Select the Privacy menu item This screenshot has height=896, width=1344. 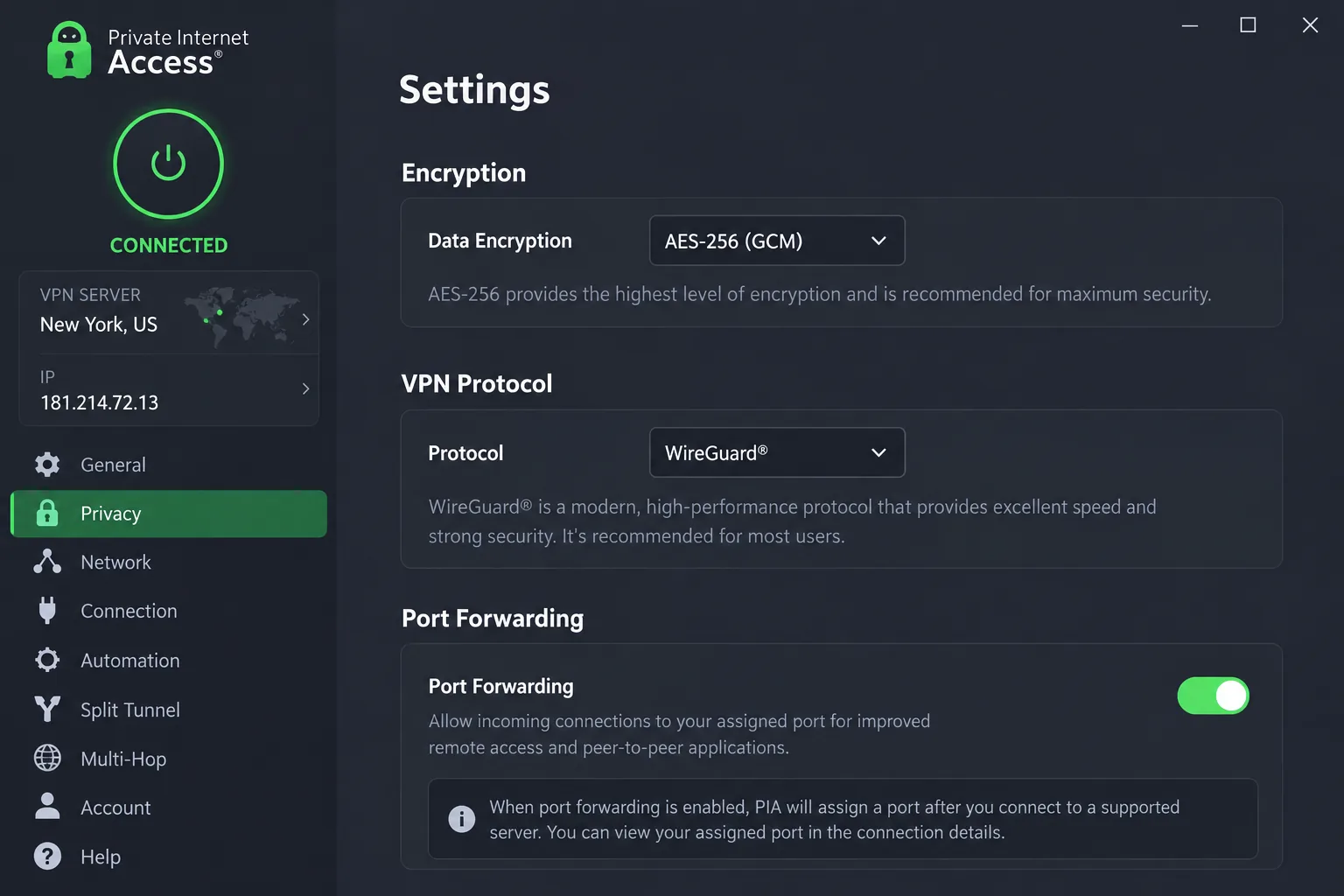[168, 514]
